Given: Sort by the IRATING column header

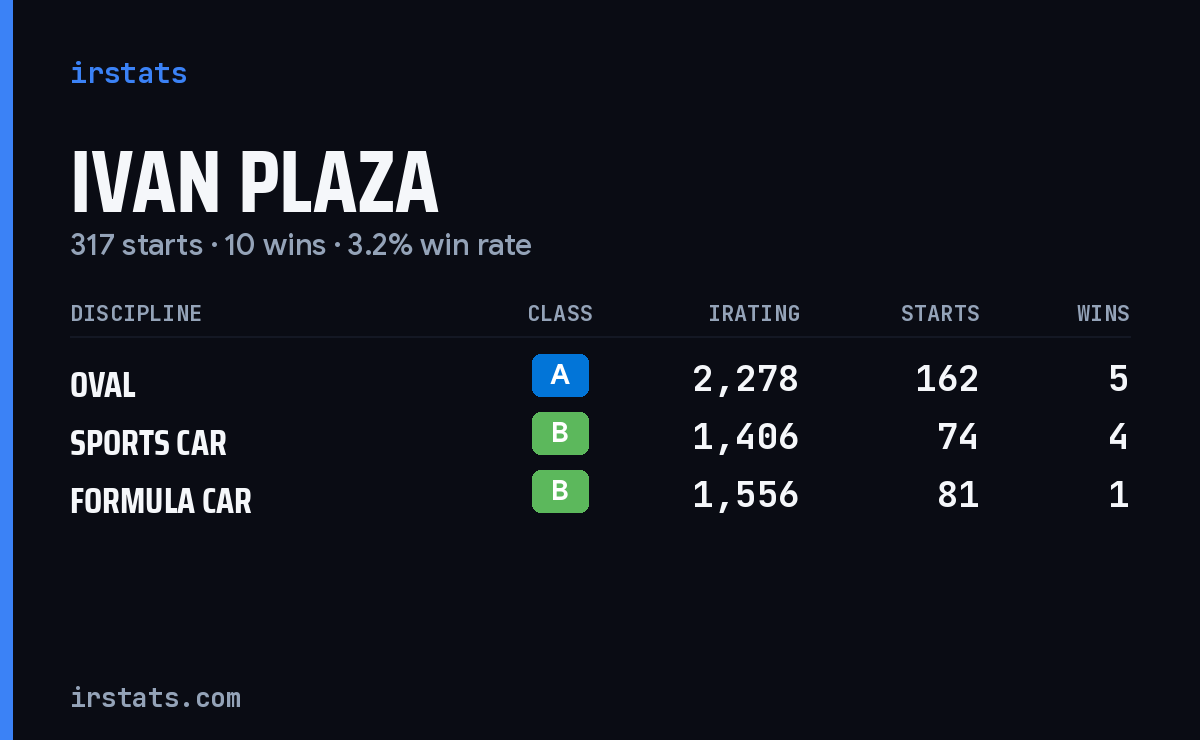Looking at the screenshot, I should click(x=754, y=313).
